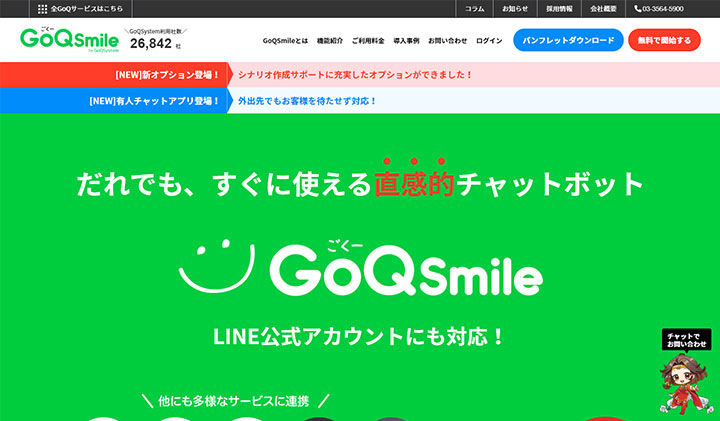720x421 pixels.
Task: Go to 機能紹介 page
Action: pyautogui.click(x=330, y=40)
